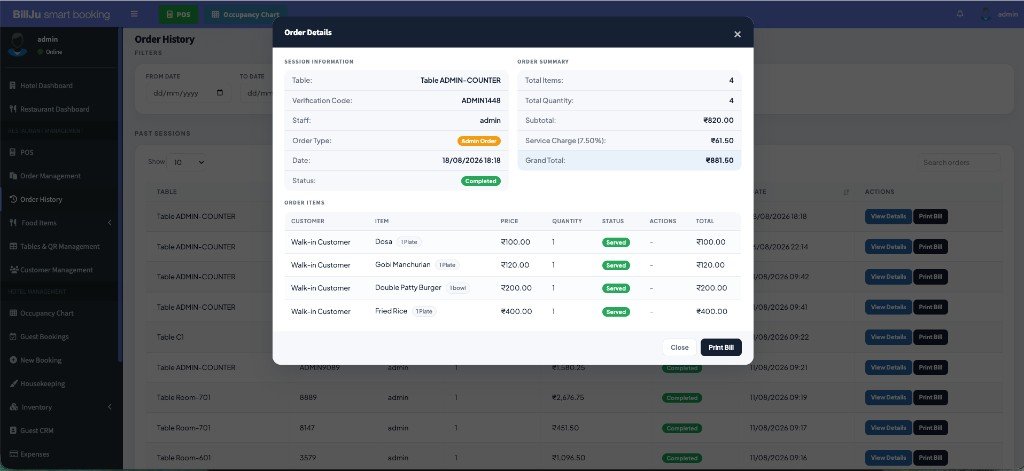Image resolution: width=1024 pixels, height=471 pixels.
Task: Click View Details for Table Room-601 row
Action: click(888, 457)
